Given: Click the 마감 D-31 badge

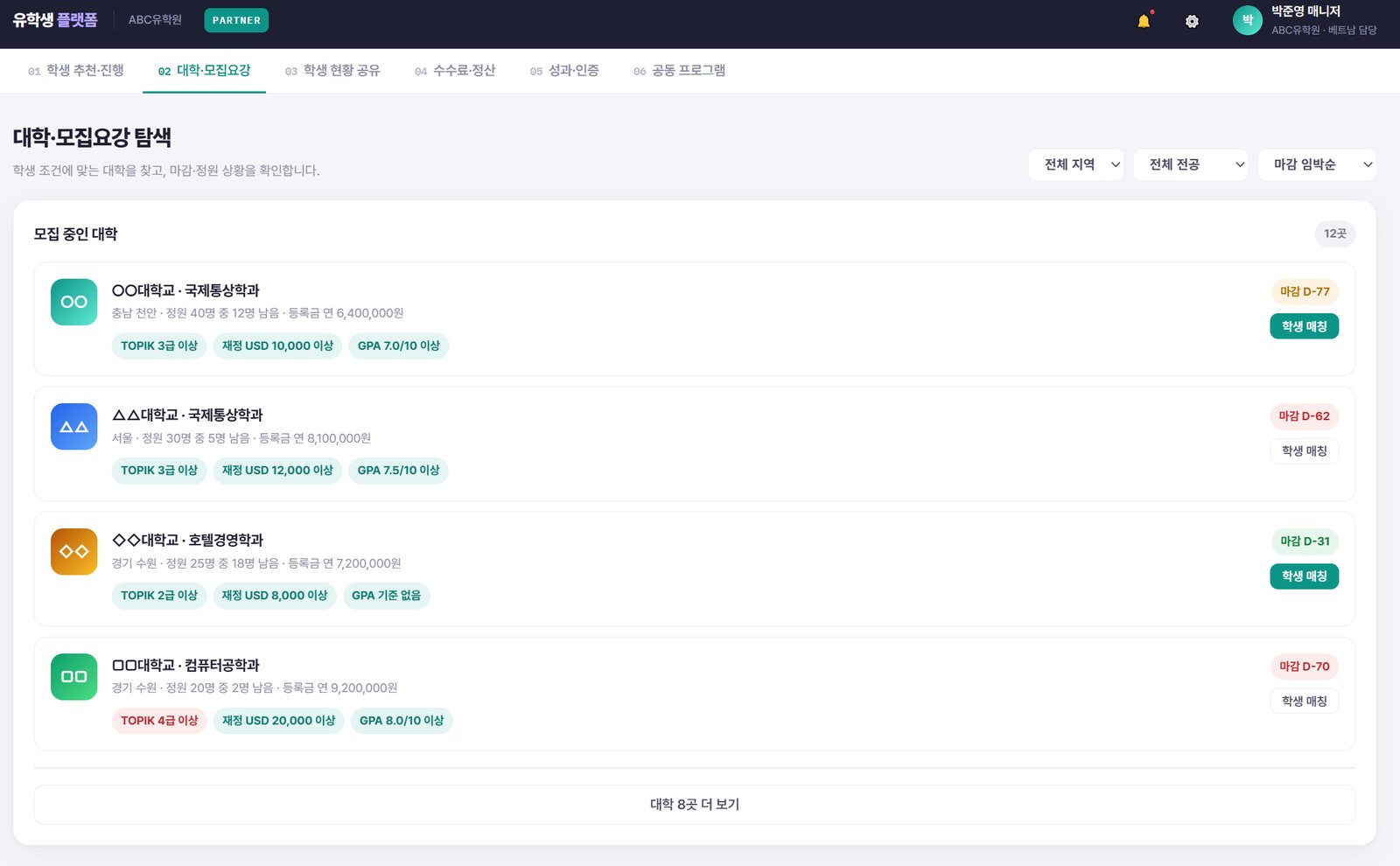Looking at the screenshot, I should pyautogui.click(x=1305, y=541).
